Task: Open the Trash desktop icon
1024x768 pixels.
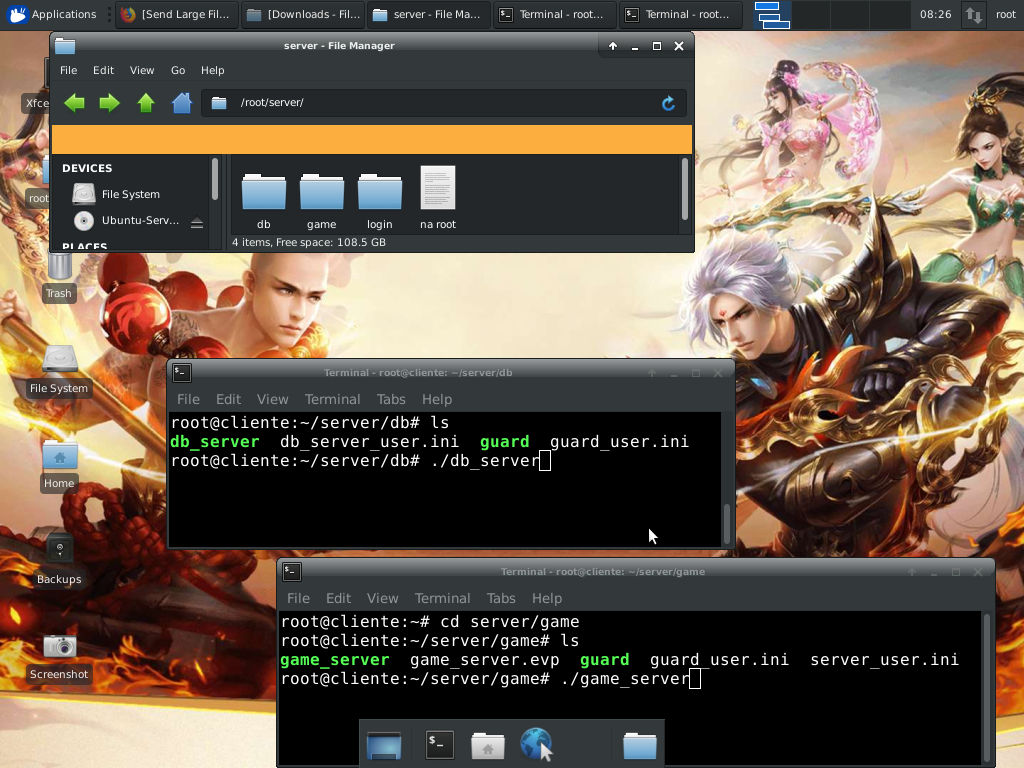Action: click(59, 268)
